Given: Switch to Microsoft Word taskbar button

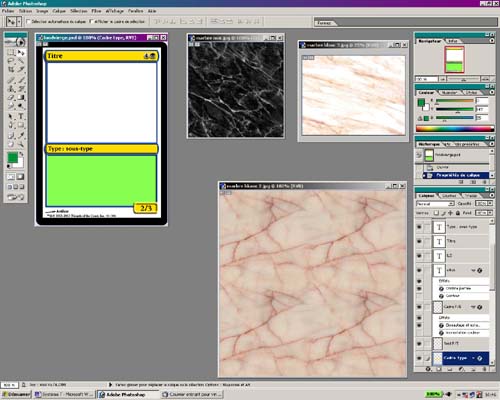Looking at the screenshot, I should click(x=64, y=395).
